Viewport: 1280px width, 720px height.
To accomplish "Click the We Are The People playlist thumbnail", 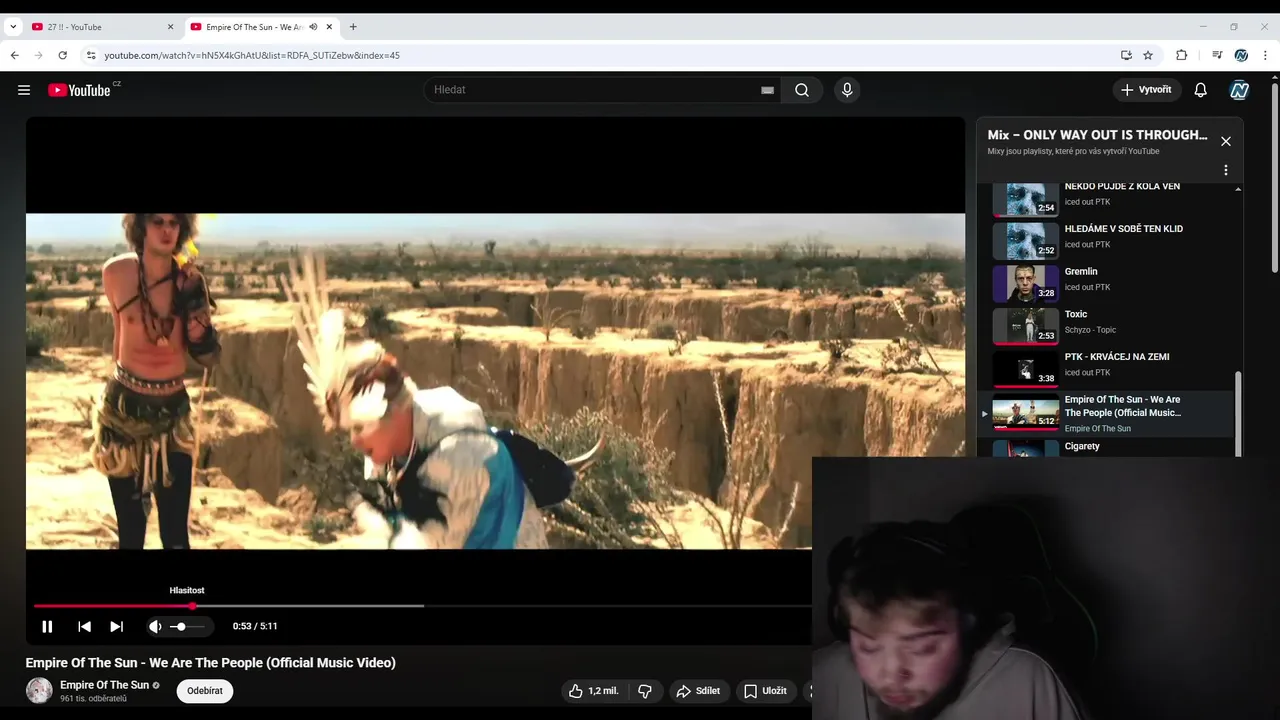I will coord(1025,412).
